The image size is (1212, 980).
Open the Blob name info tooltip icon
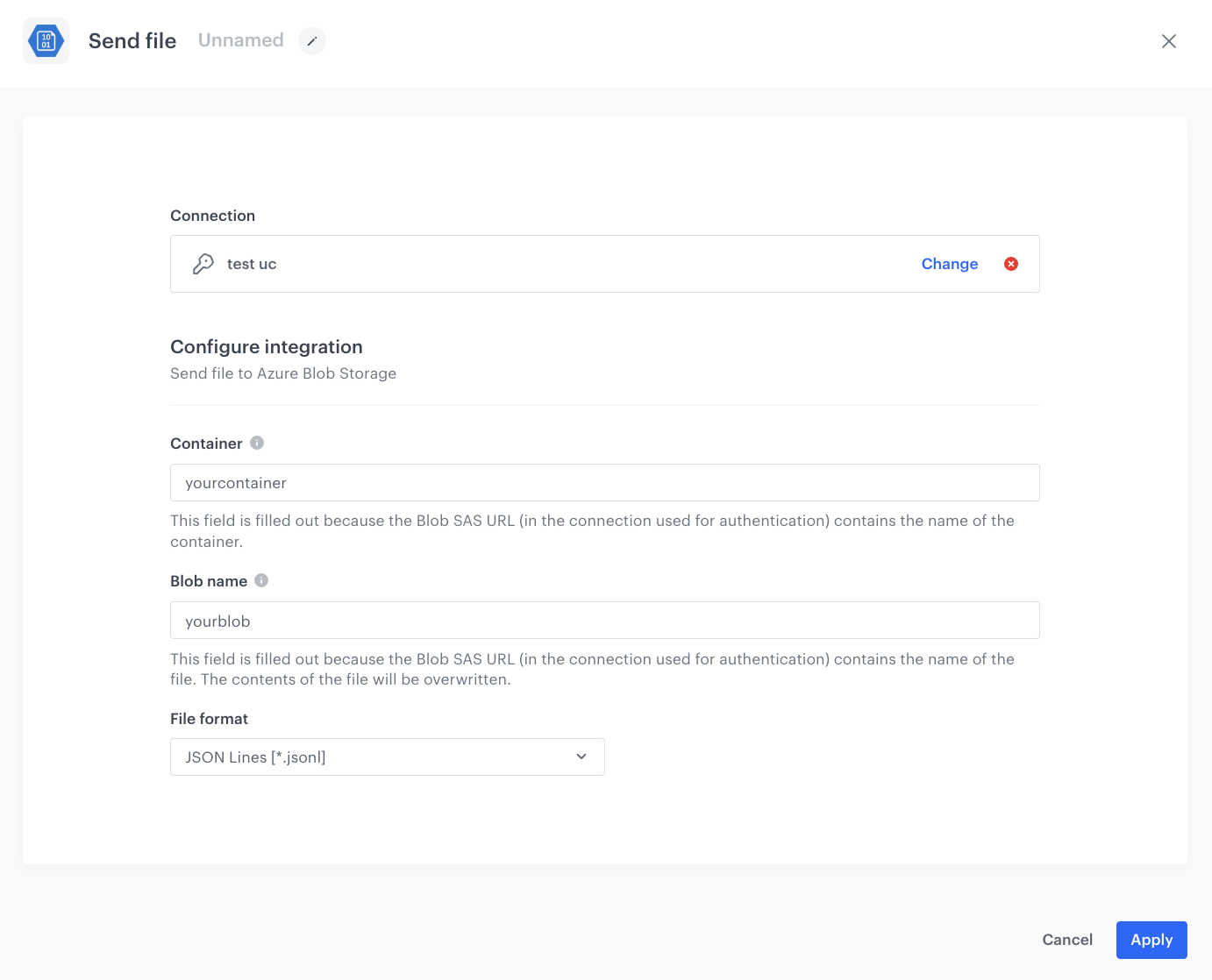click(x=260, y=580)
